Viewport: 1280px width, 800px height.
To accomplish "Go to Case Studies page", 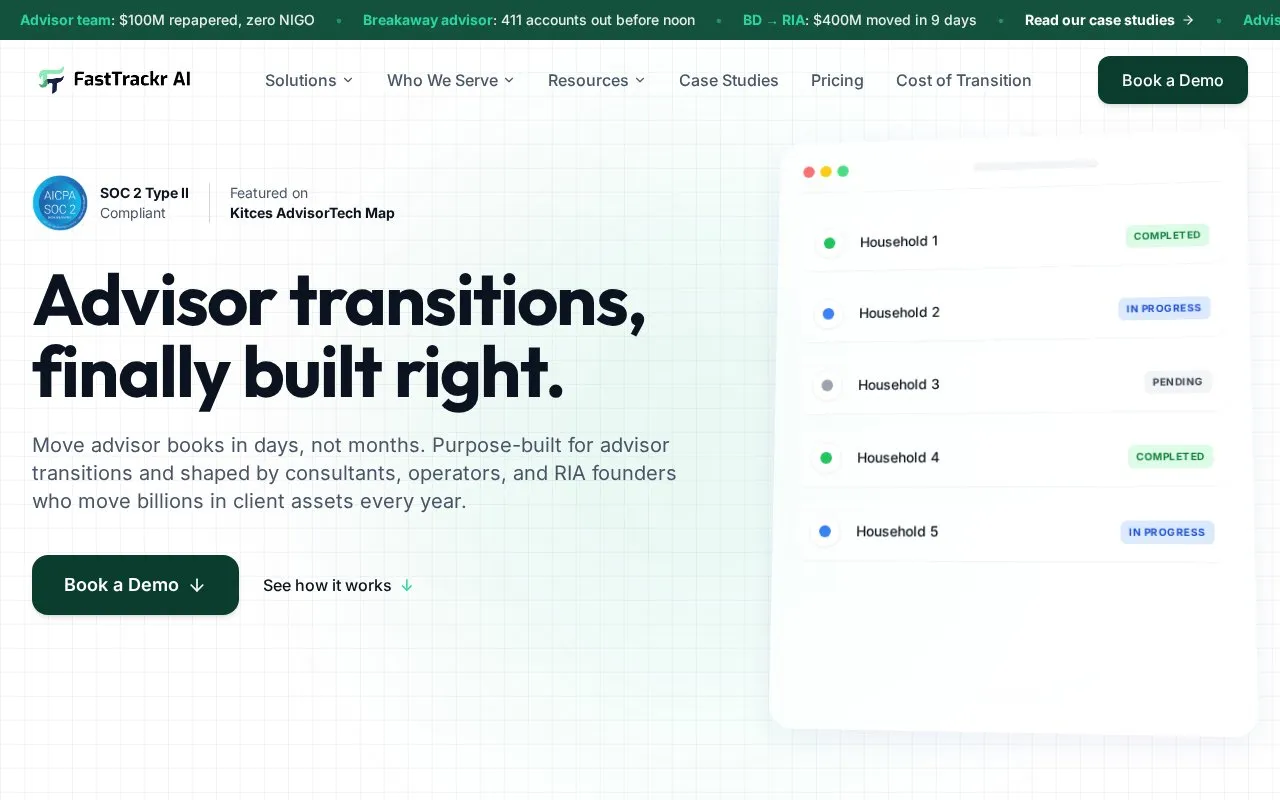I will [x=729, y=80].
